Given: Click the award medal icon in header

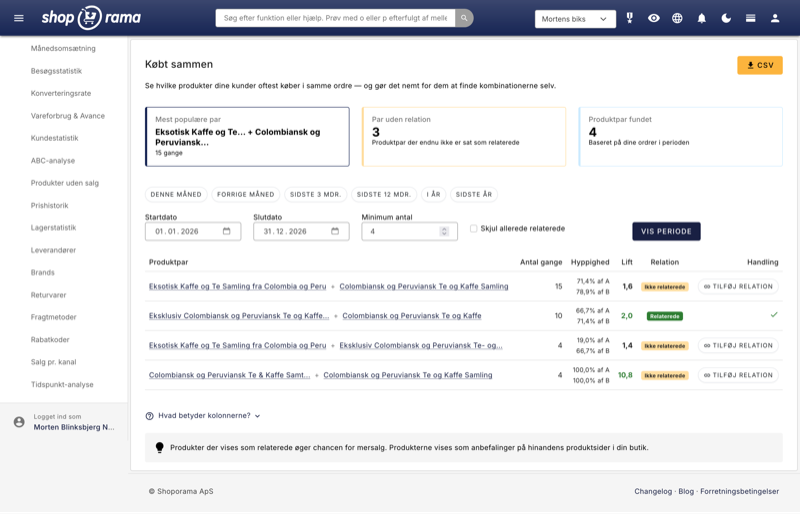Looking at the screenshot, I should (x=630, y=18).
